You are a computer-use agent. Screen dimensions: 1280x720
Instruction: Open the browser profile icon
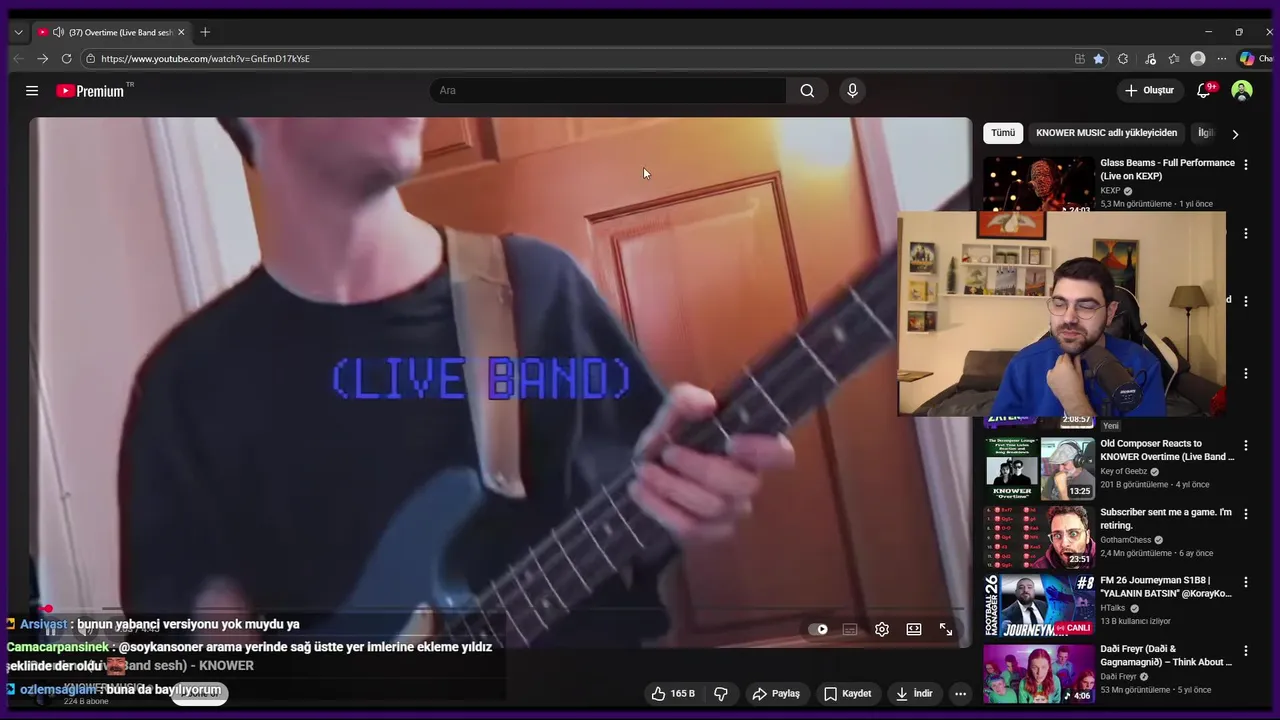(x=1198, y=59)
